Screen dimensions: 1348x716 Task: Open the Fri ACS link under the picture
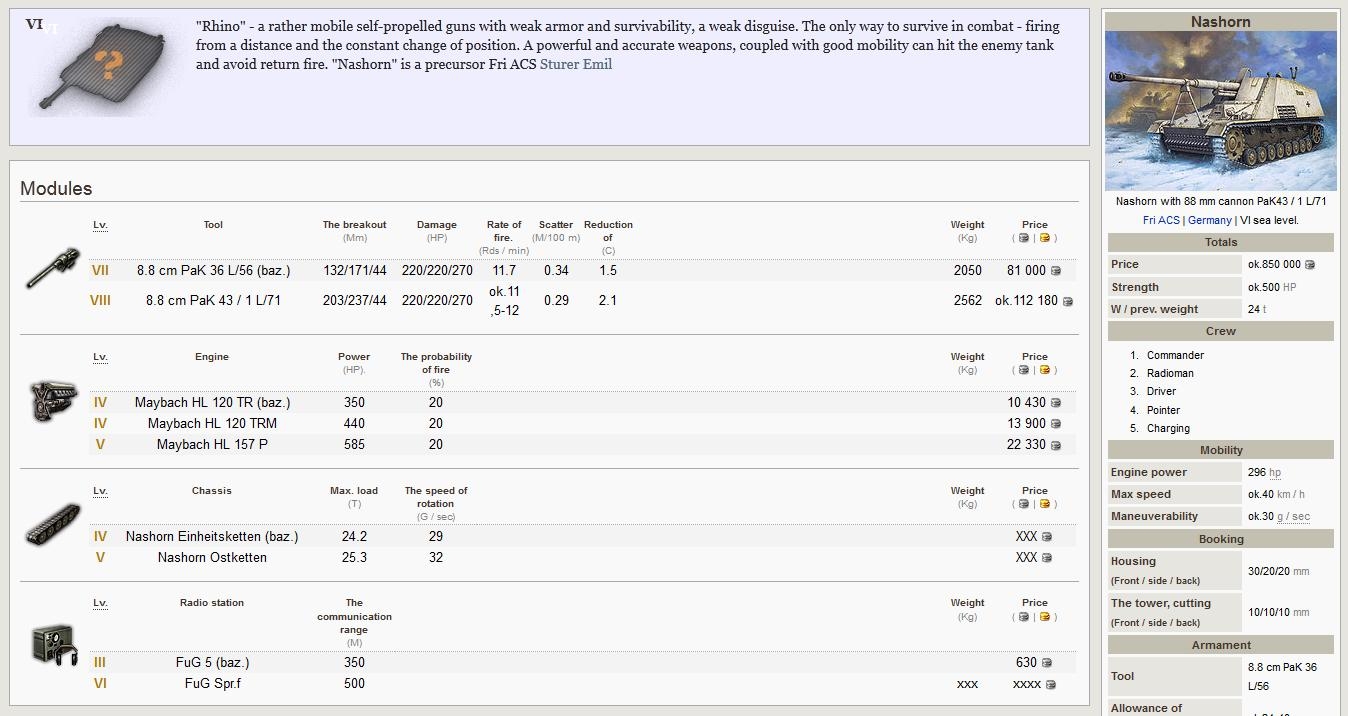(1161, 220)
